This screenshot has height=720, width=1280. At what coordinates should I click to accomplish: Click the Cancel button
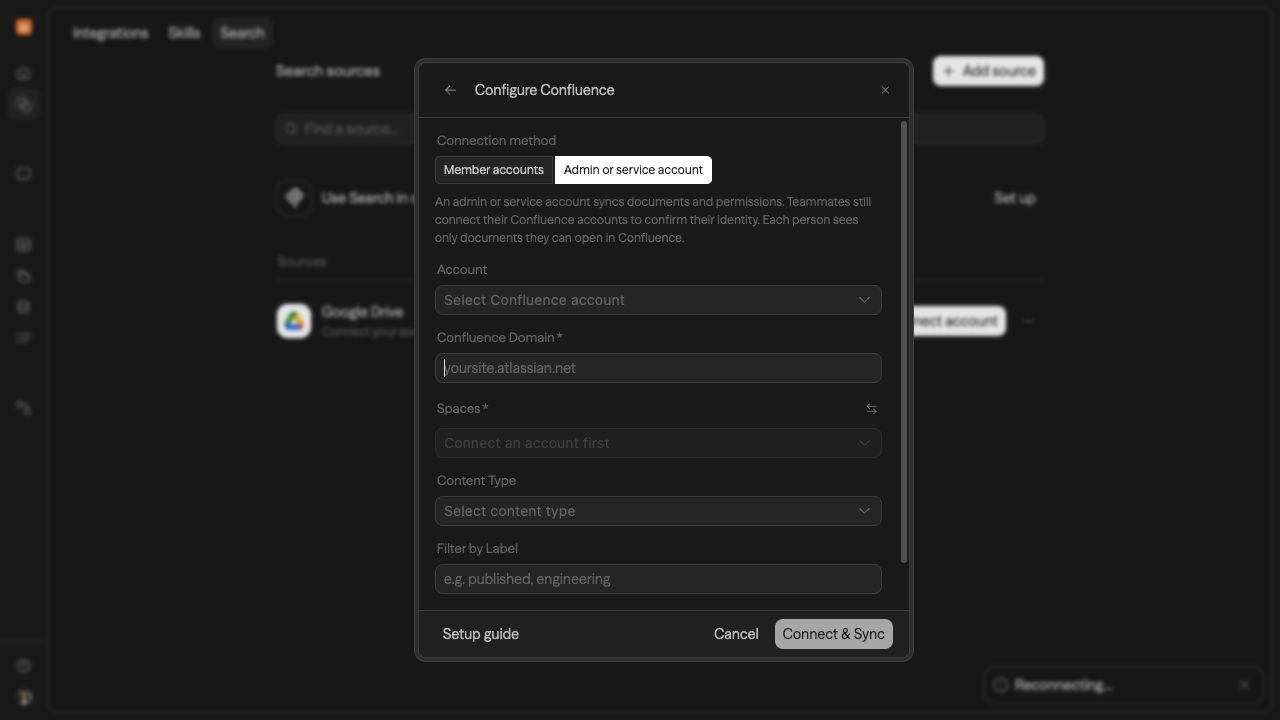coord(736,634)
